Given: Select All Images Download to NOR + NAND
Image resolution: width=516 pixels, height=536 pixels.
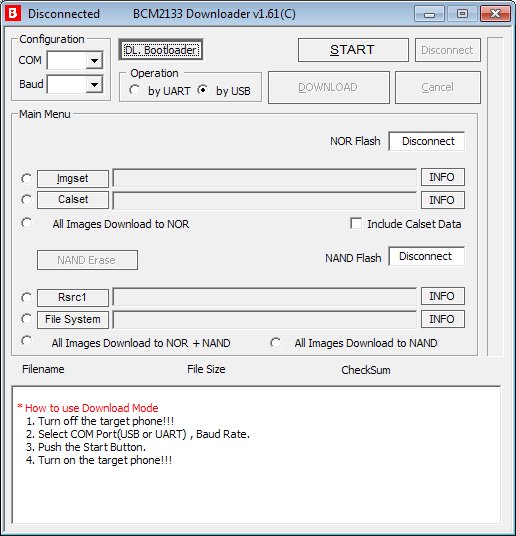Looking at the screenshot, I should [x=26, y=341].
